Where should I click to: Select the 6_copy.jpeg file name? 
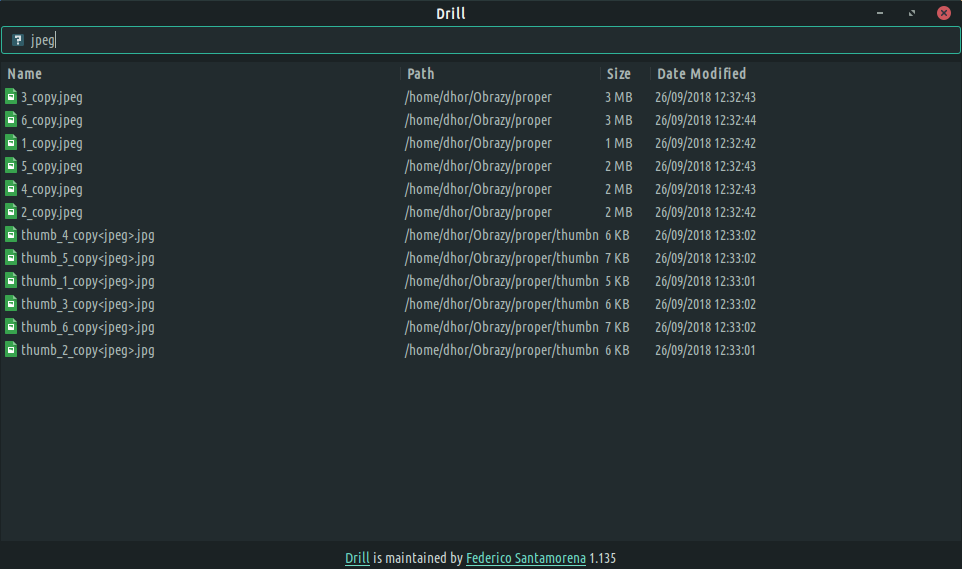point(52,120)
